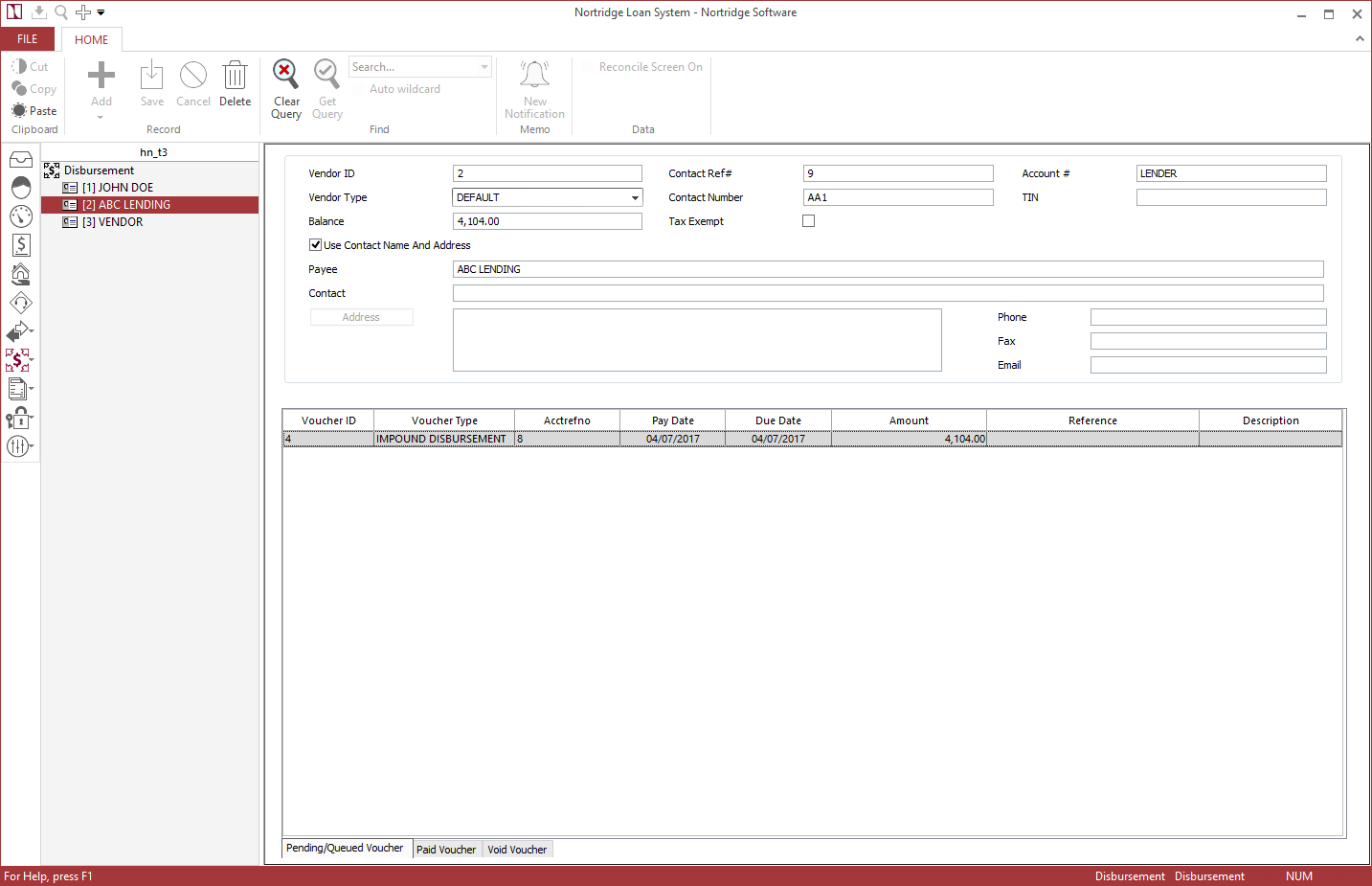The width and height of the screenshot is (1372, 886).
Task: Click the Save record icon
Action: 152,75
